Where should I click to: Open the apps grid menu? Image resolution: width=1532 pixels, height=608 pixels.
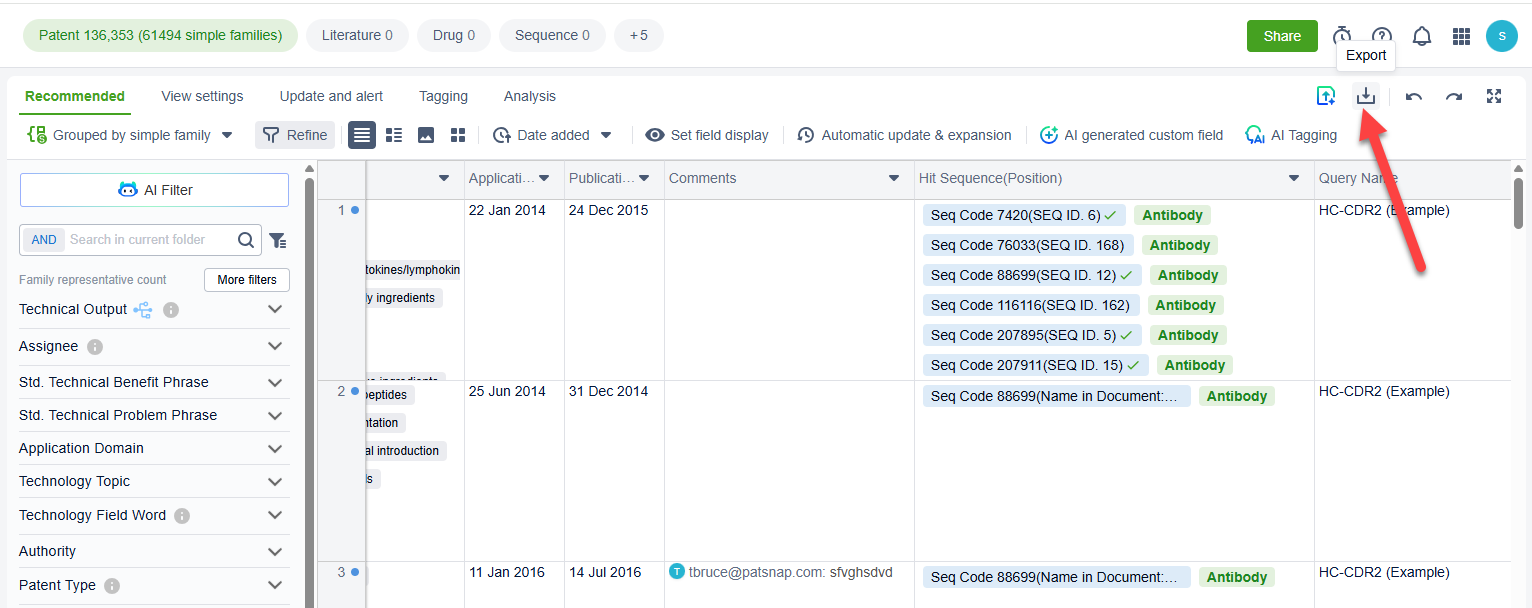(x=1461, y=36)
